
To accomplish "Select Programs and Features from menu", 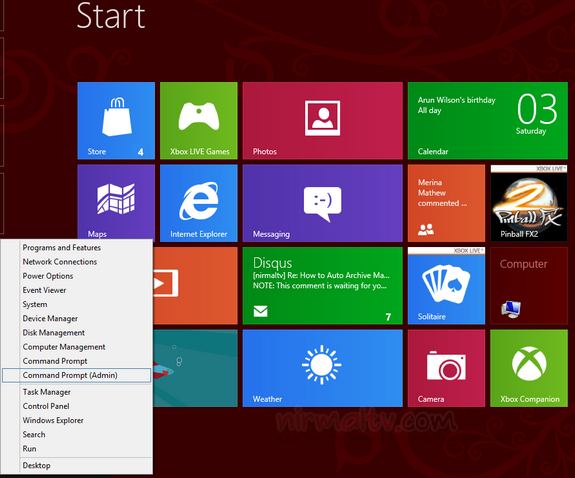I will (x=77, y=248).
